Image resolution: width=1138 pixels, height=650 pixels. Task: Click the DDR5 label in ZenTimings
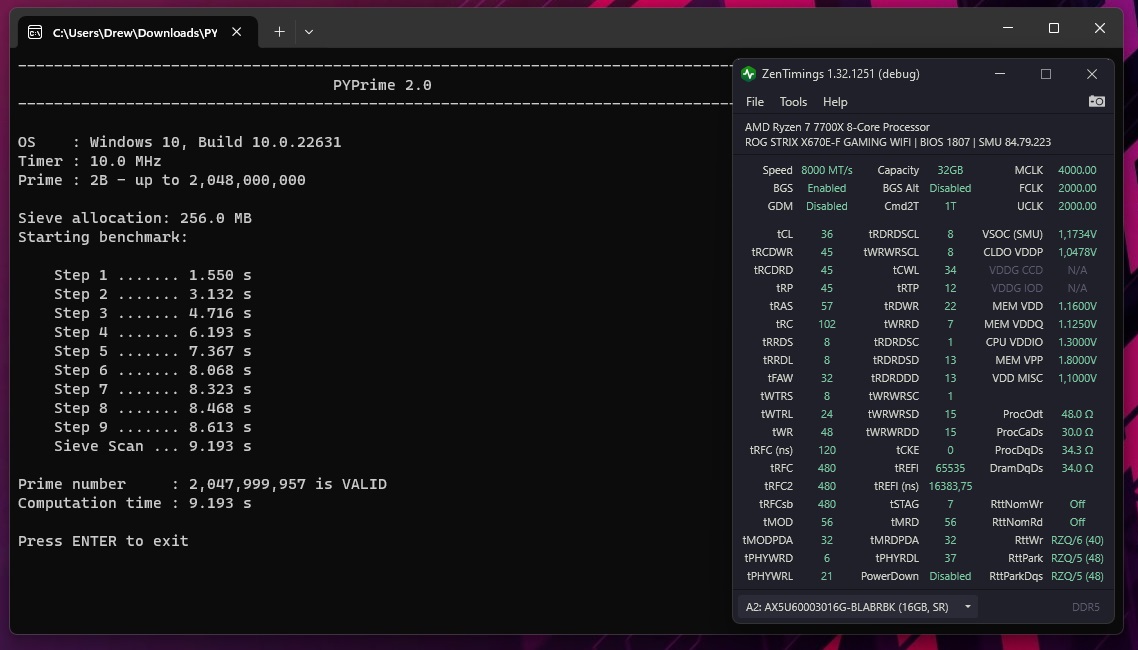coord(1086,607)
